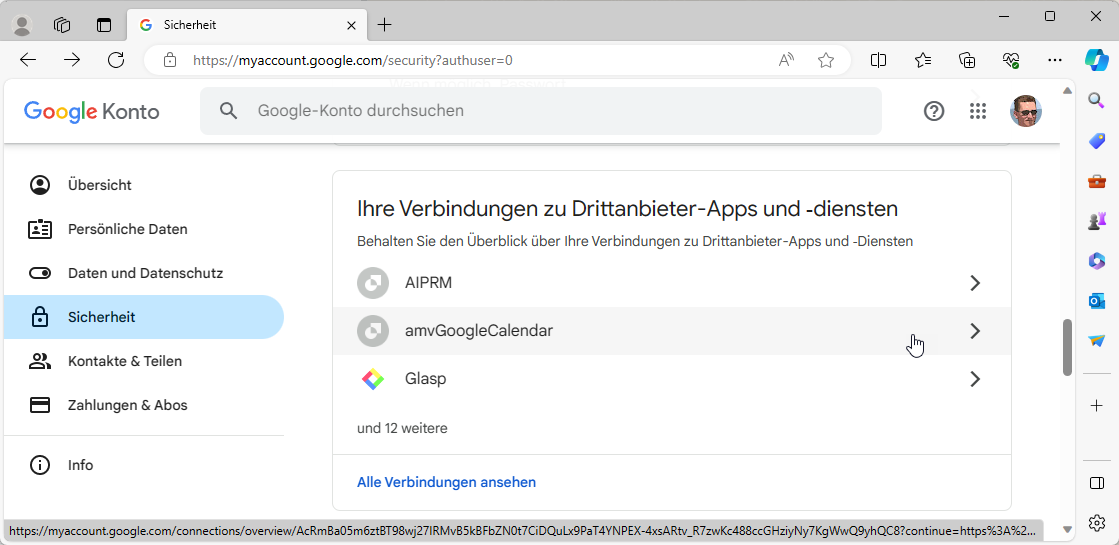Open sidebar Search icon

tap(1097, 100)
